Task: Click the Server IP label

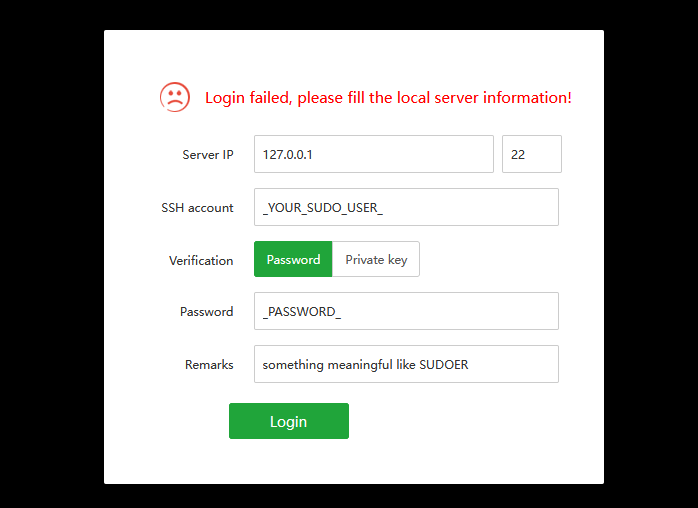Action: pyautogui.click(x=207, y=155)
